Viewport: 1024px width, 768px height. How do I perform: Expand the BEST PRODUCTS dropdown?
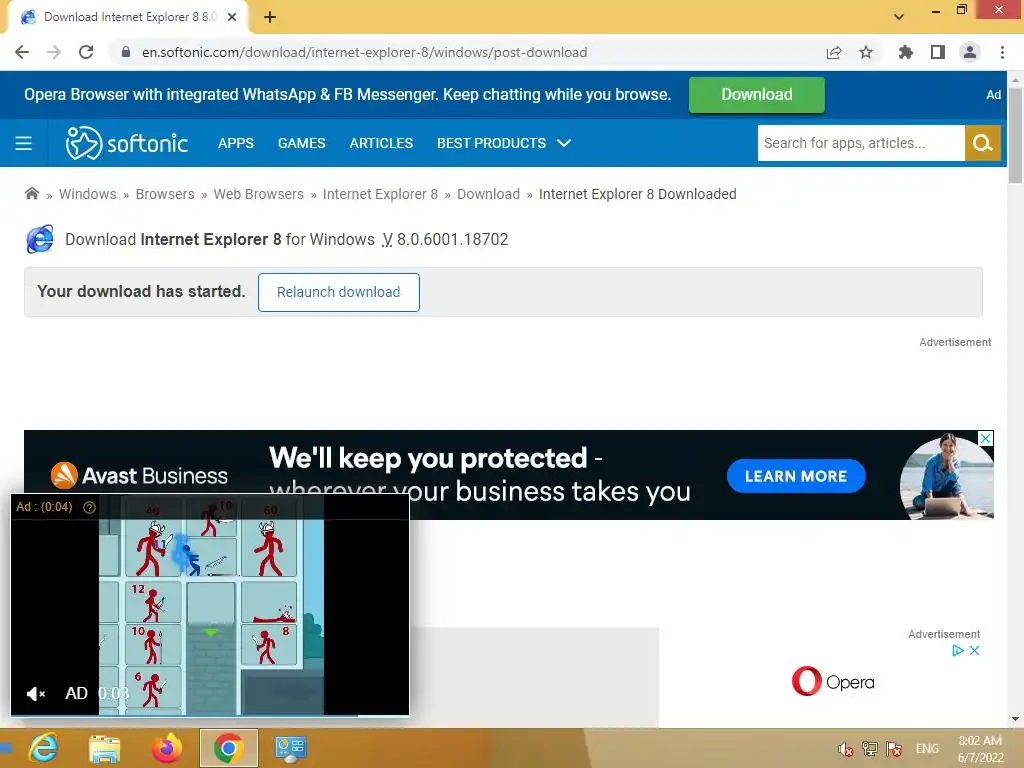[504, 143]
